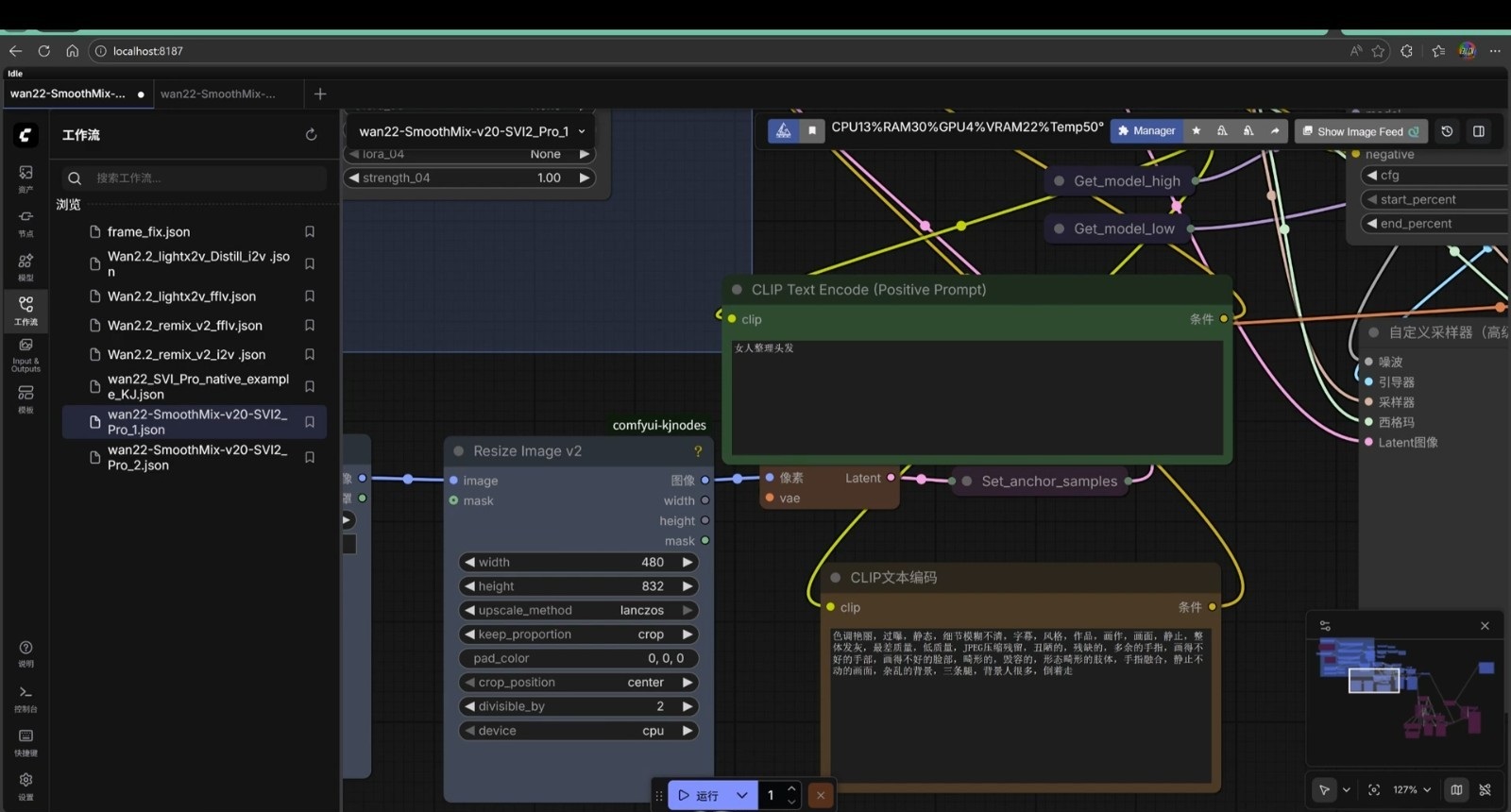Open the 127% zoom level dropdown

(x=1412, y=789)
